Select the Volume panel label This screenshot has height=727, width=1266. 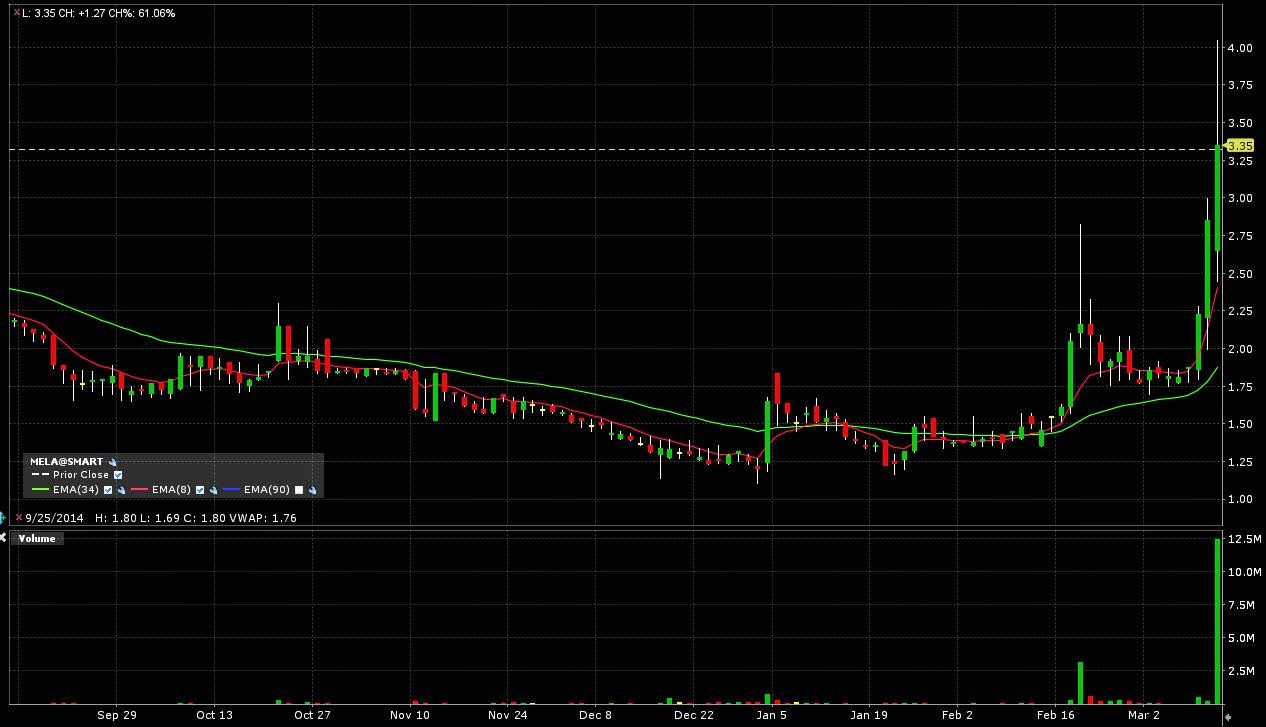pyautogui.click(x=37, y=538)
